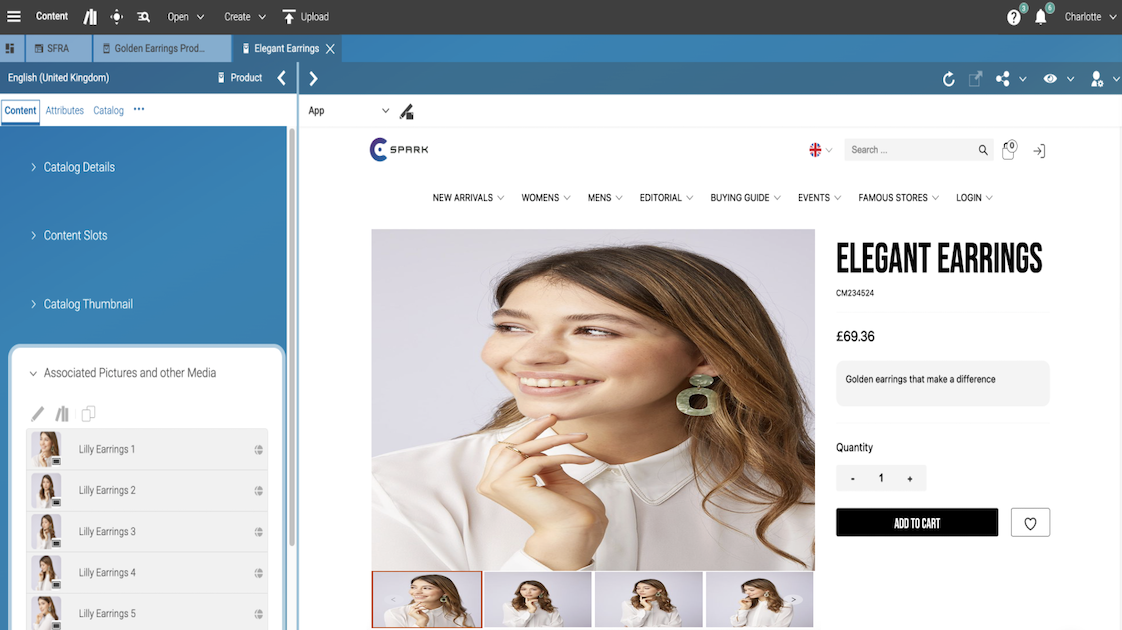Increase quantity with the plus stepper
The width and height of the screenshot is (1122, 630).
point(909,479)
